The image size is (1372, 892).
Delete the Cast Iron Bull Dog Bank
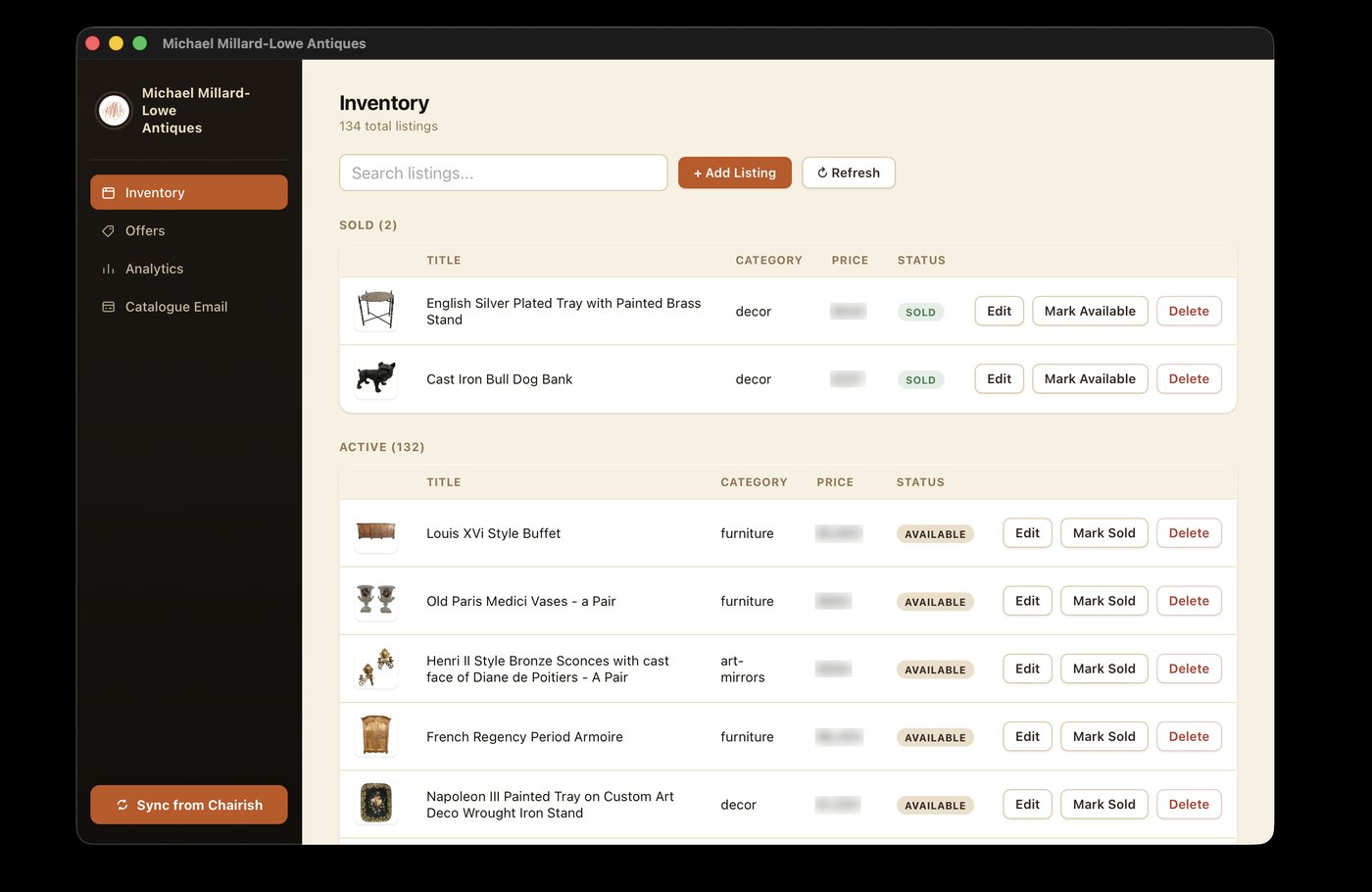(x=1189, y=378)
